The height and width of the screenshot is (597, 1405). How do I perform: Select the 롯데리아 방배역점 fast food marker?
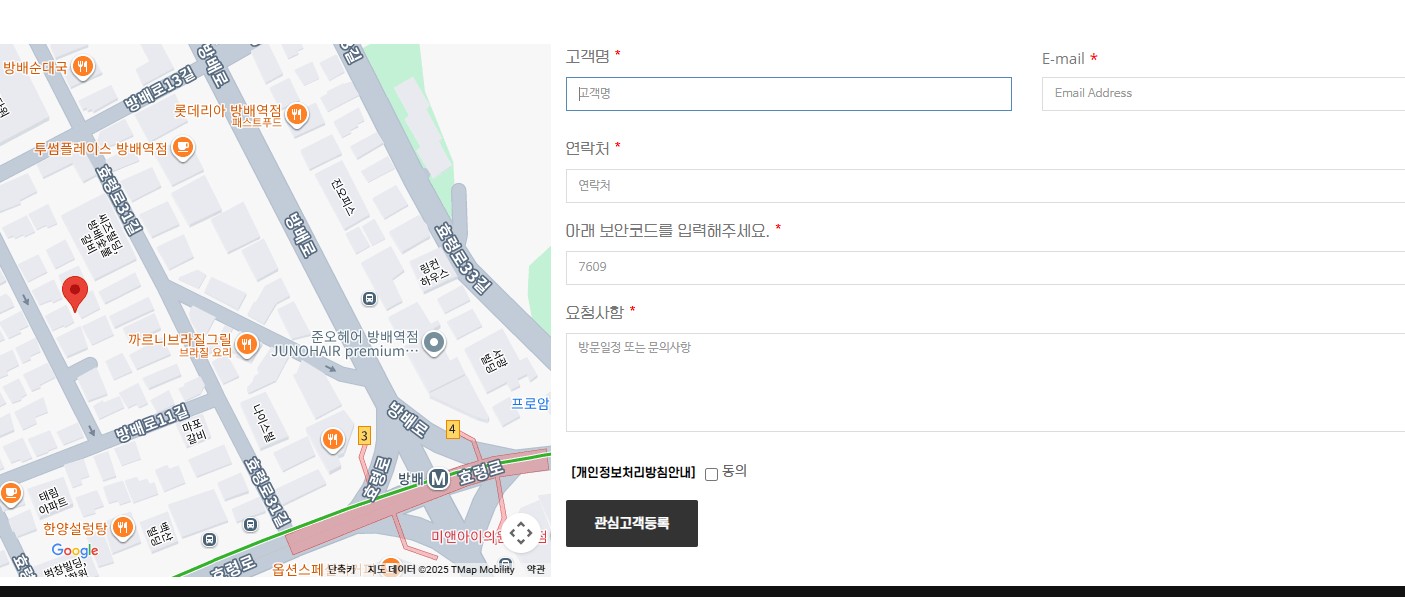point(295,115)
